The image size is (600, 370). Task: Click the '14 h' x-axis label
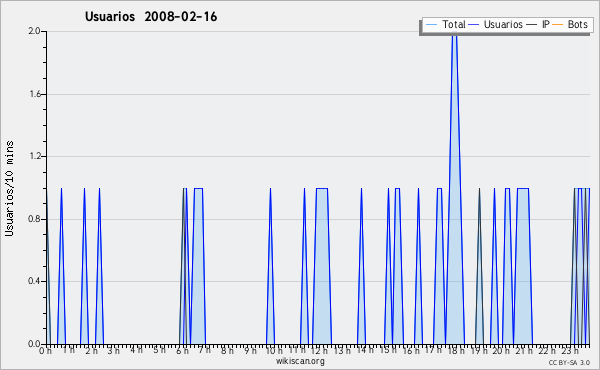click(x=365, y=349)
